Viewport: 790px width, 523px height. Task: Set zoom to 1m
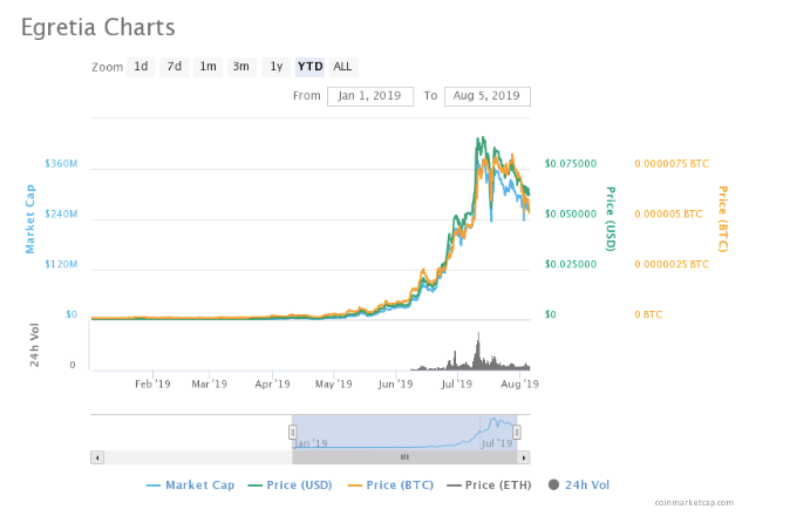(x=208, y=67)
